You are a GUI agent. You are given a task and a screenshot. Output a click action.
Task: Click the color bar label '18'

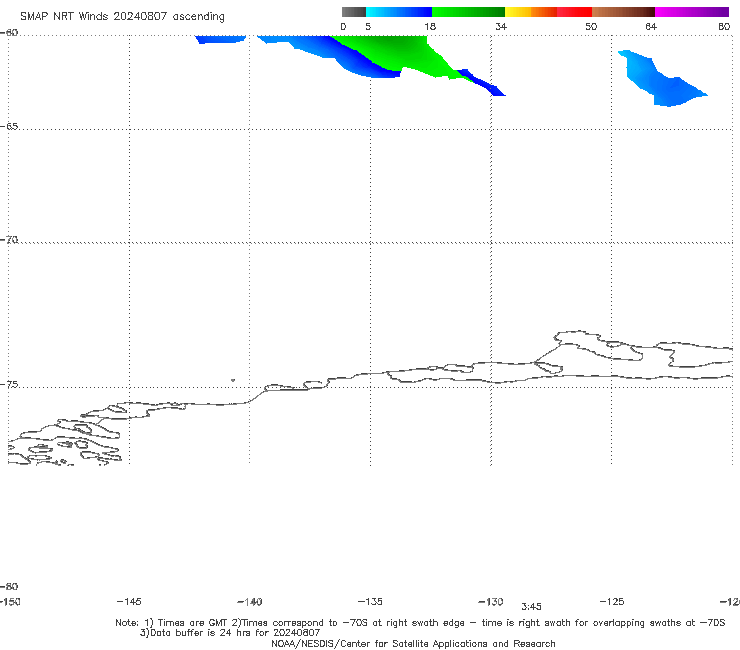coord(430,26)
